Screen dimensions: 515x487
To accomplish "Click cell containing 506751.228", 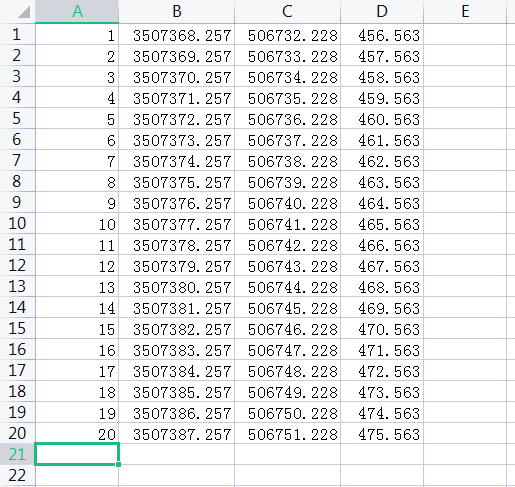I will pos(287,433).
